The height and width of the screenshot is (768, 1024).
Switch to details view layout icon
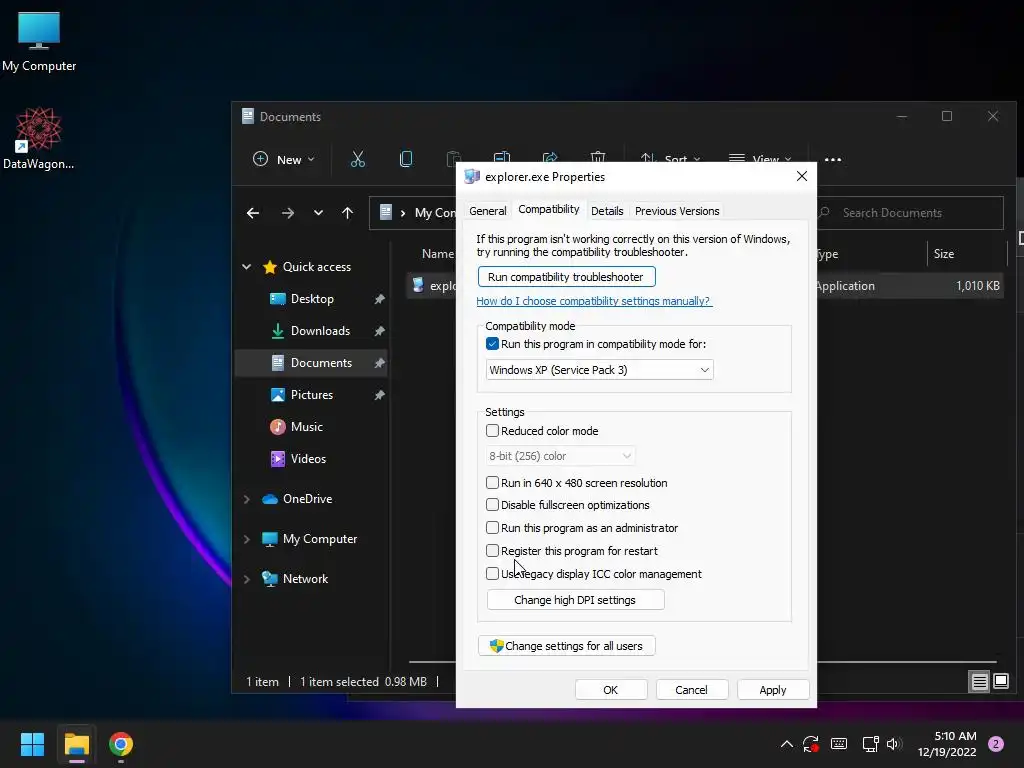click(x=980, y=682)
